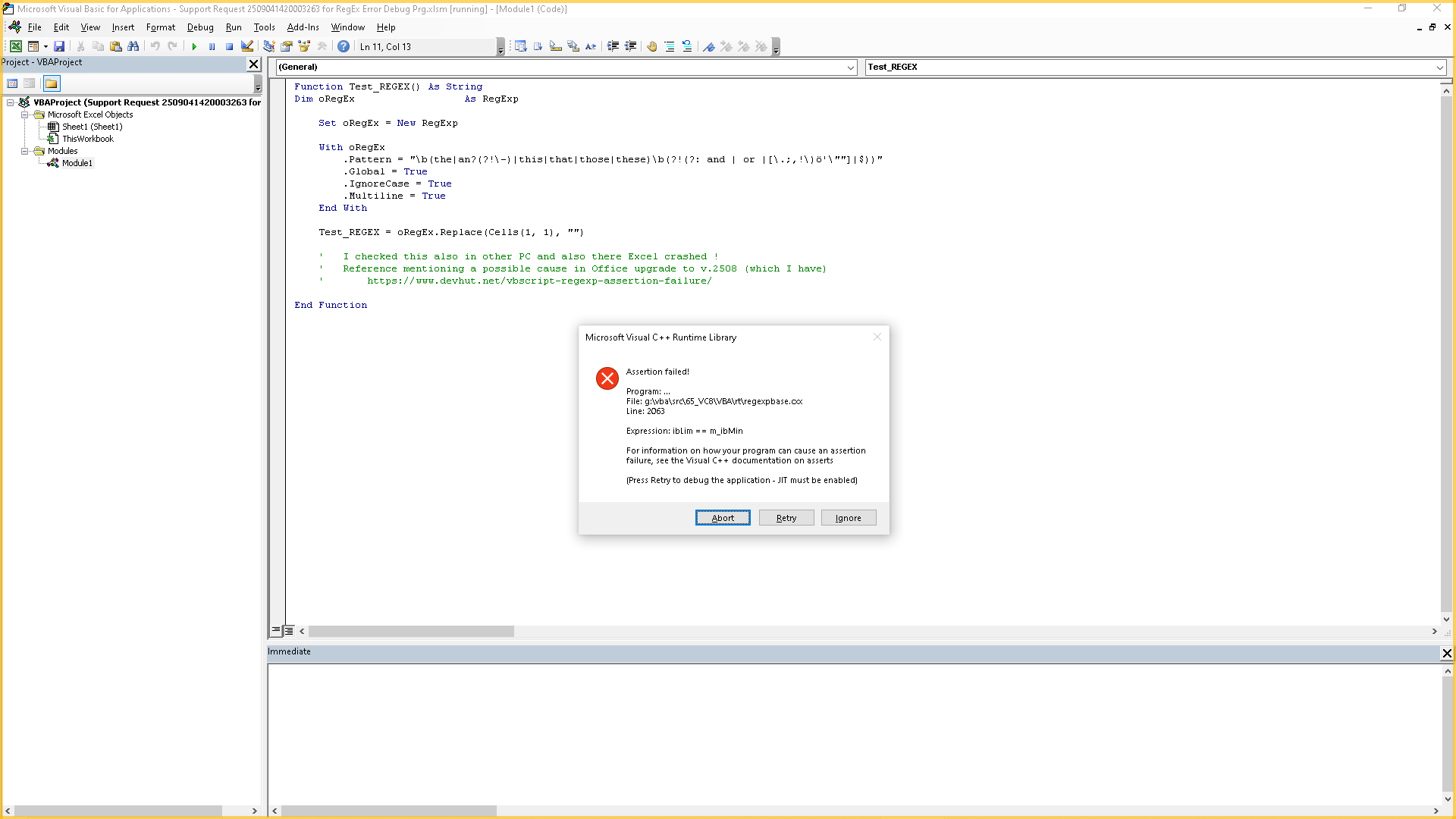Viewport: 1456px width, 819px height.
Task: Click the Design Mode icon
Action: pos(247,46)
